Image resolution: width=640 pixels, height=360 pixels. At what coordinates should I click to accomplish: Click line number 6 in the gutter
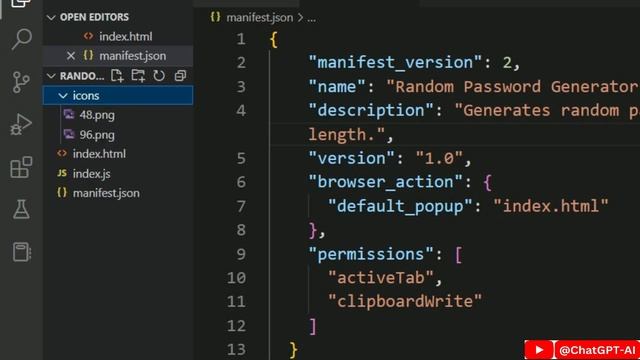coord(241,182)
